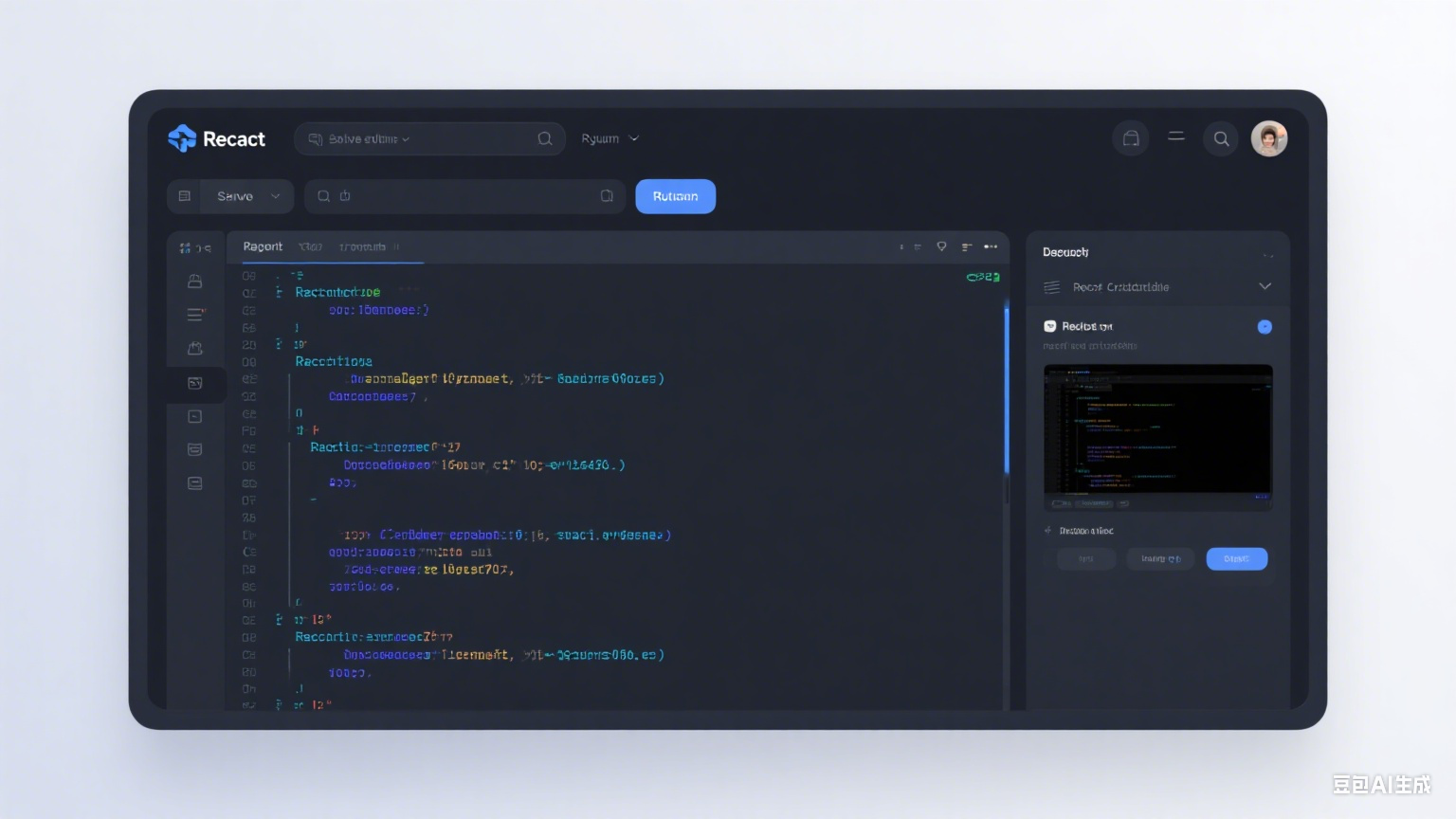This screenshot has height=819, width=1456.
Task: Click the code line 'Cocconoeee7'
Action: click(x=373, y=396)
